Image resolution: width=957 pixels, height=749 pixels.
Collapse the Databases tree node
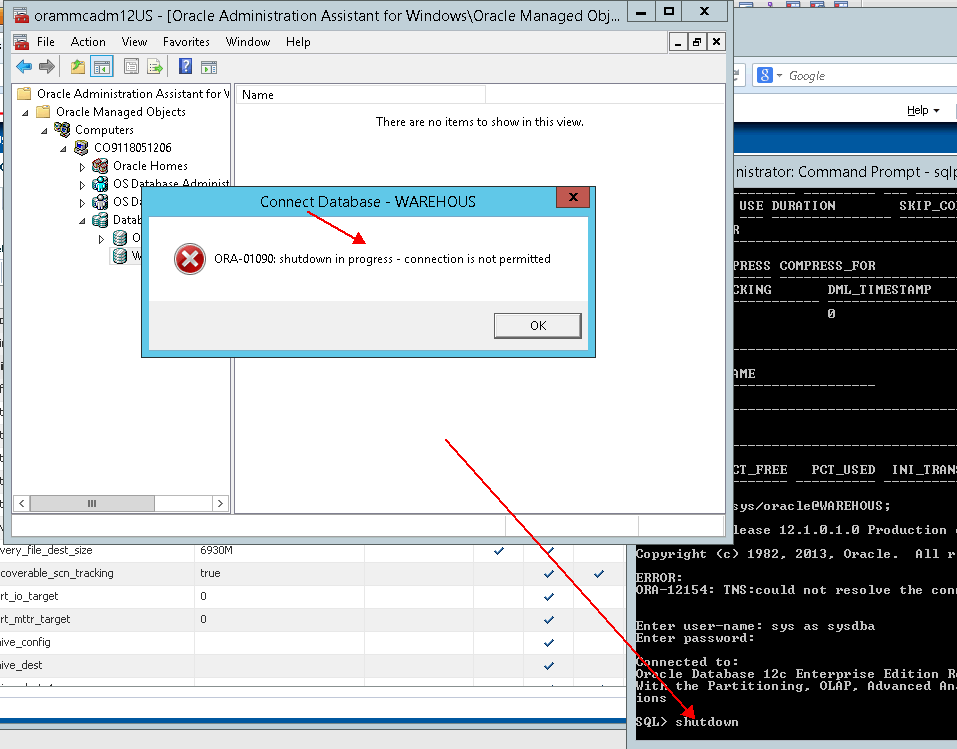pyautogui.click(x=82, y=221)
